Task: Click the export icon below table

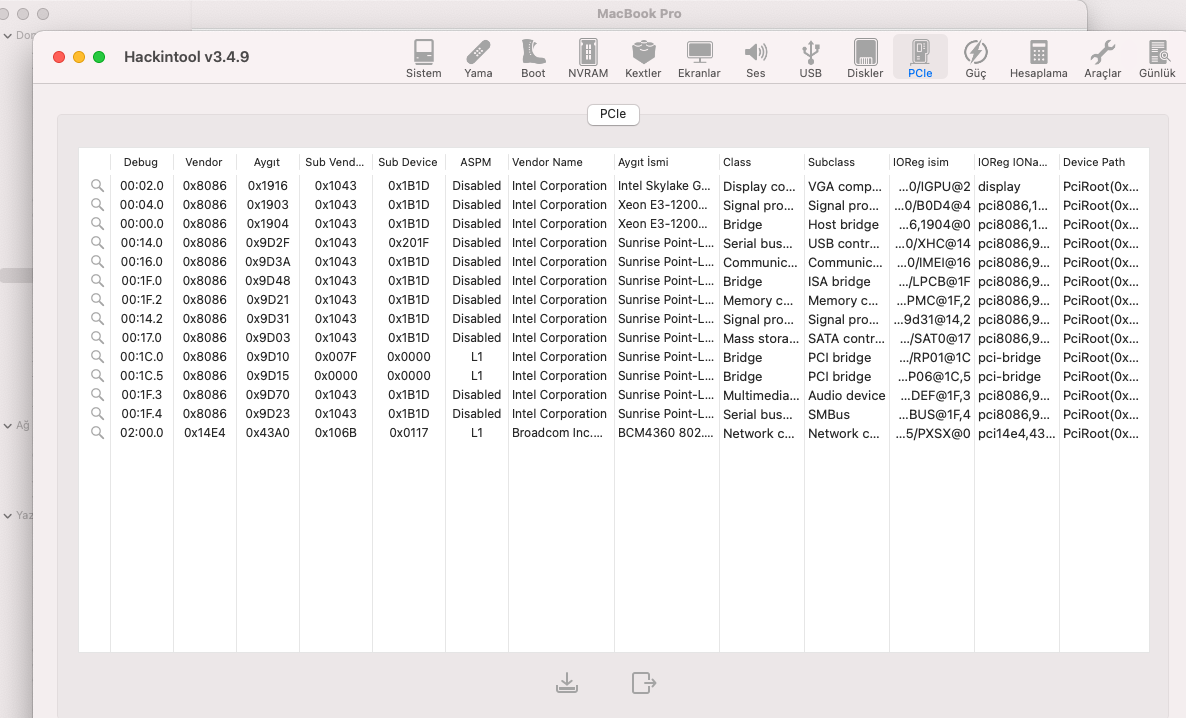Action: (x=643, y=683)
